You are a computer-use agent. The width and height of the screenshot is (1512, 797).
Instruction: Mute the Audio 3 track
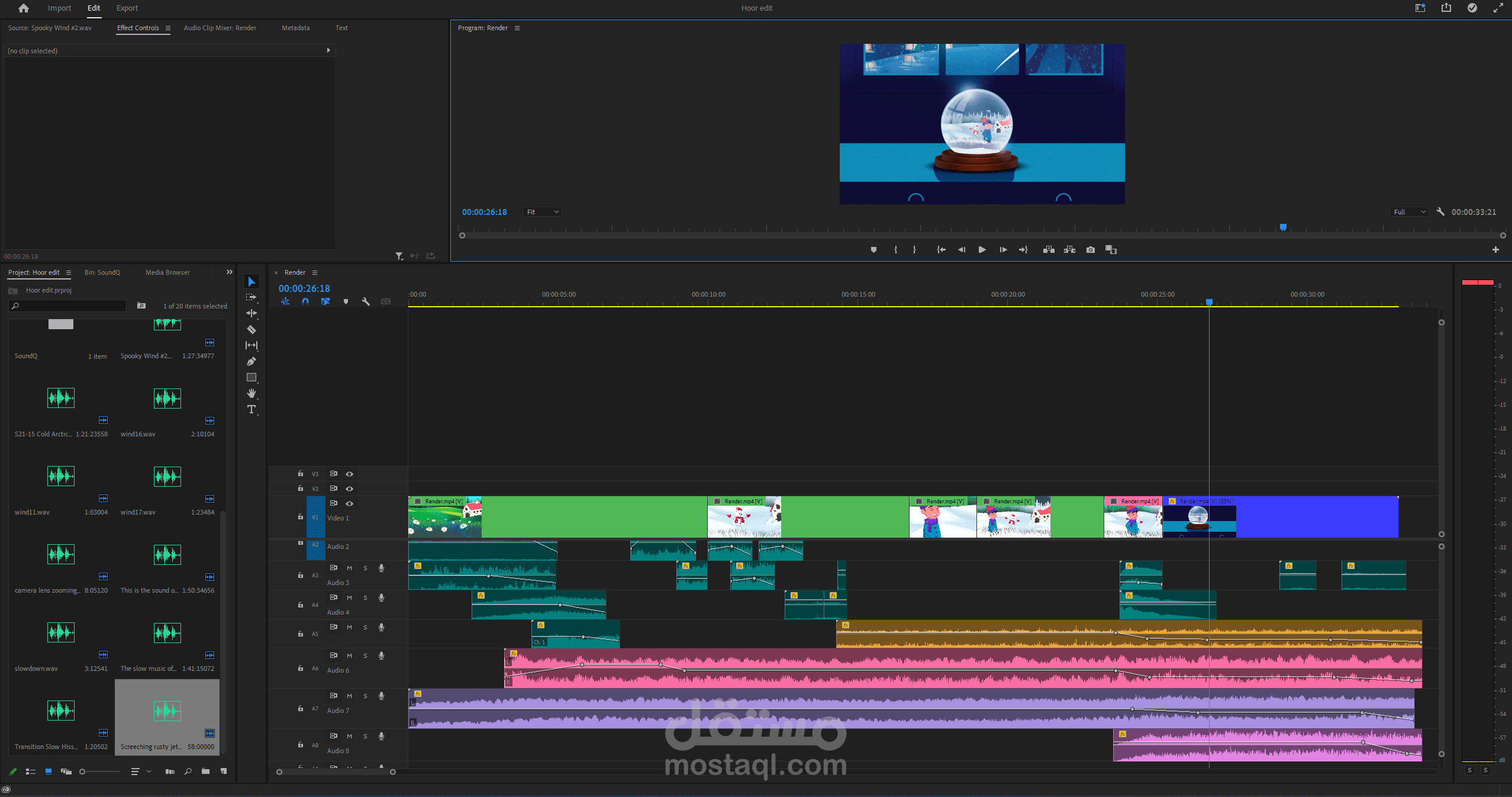point(349,568)
